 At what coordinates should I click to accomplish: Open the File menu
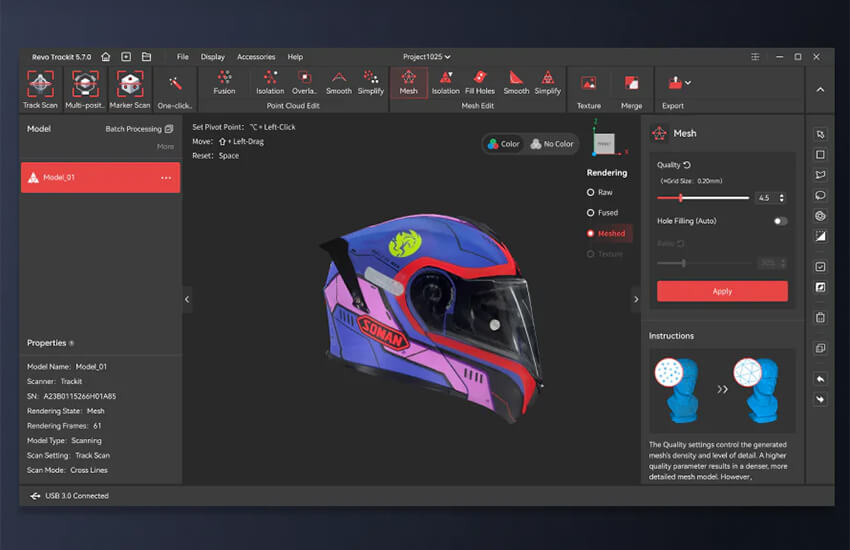point(183,57)
